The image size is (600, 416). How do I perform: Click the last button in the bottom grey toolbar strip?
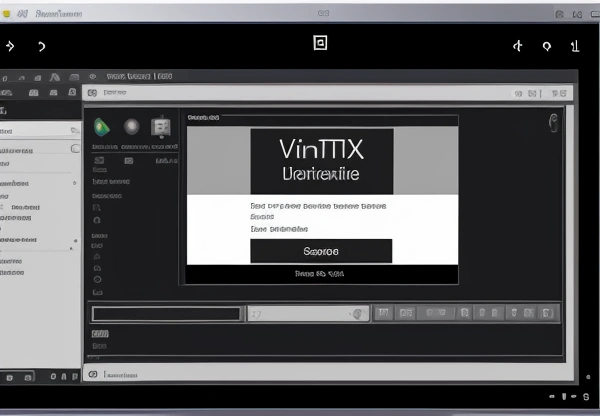[x=547, y=313]
